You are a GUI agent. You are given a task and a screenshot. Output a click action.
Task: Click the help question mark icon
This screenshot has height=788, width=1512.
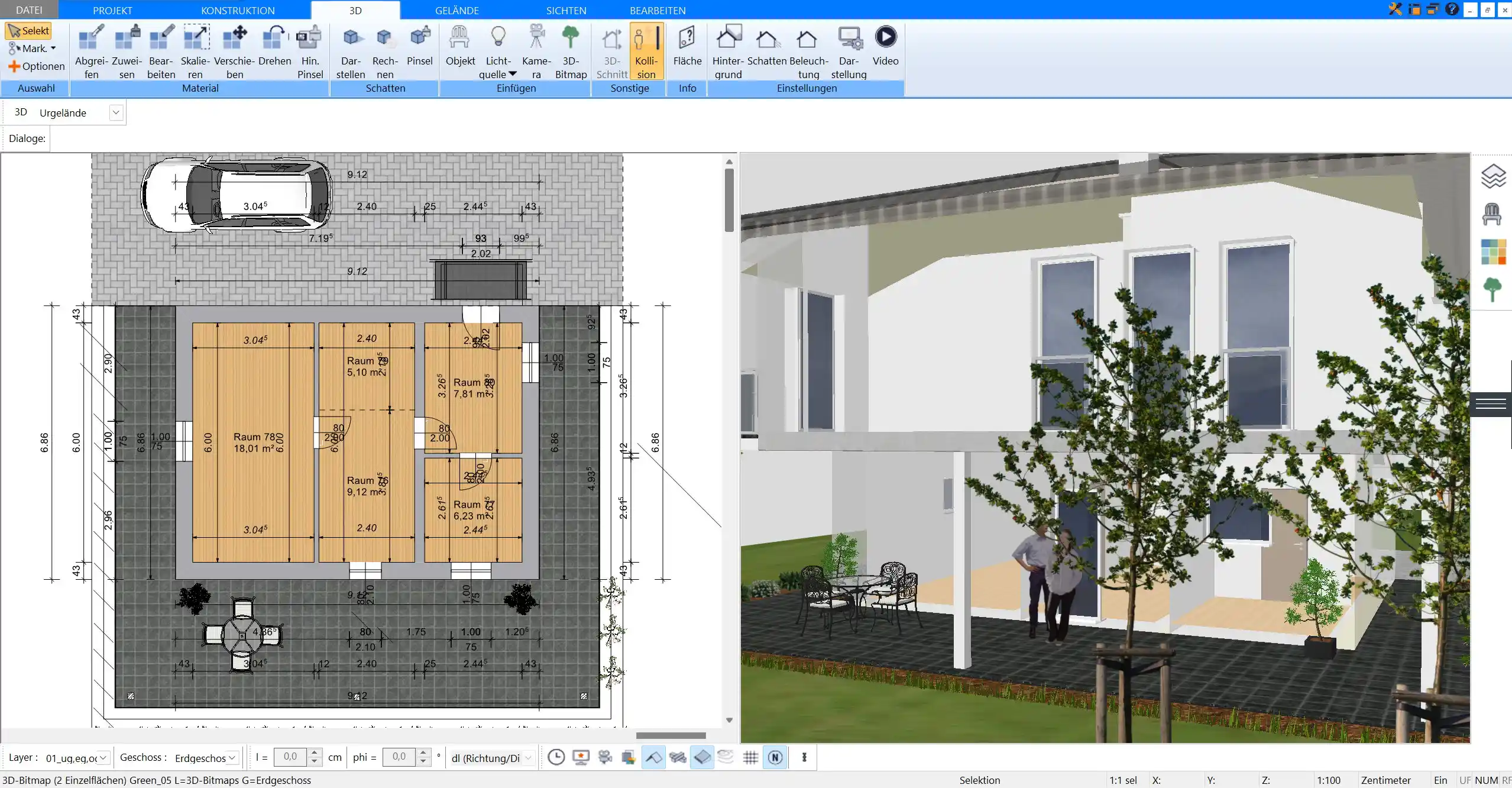click(1452, 9)
